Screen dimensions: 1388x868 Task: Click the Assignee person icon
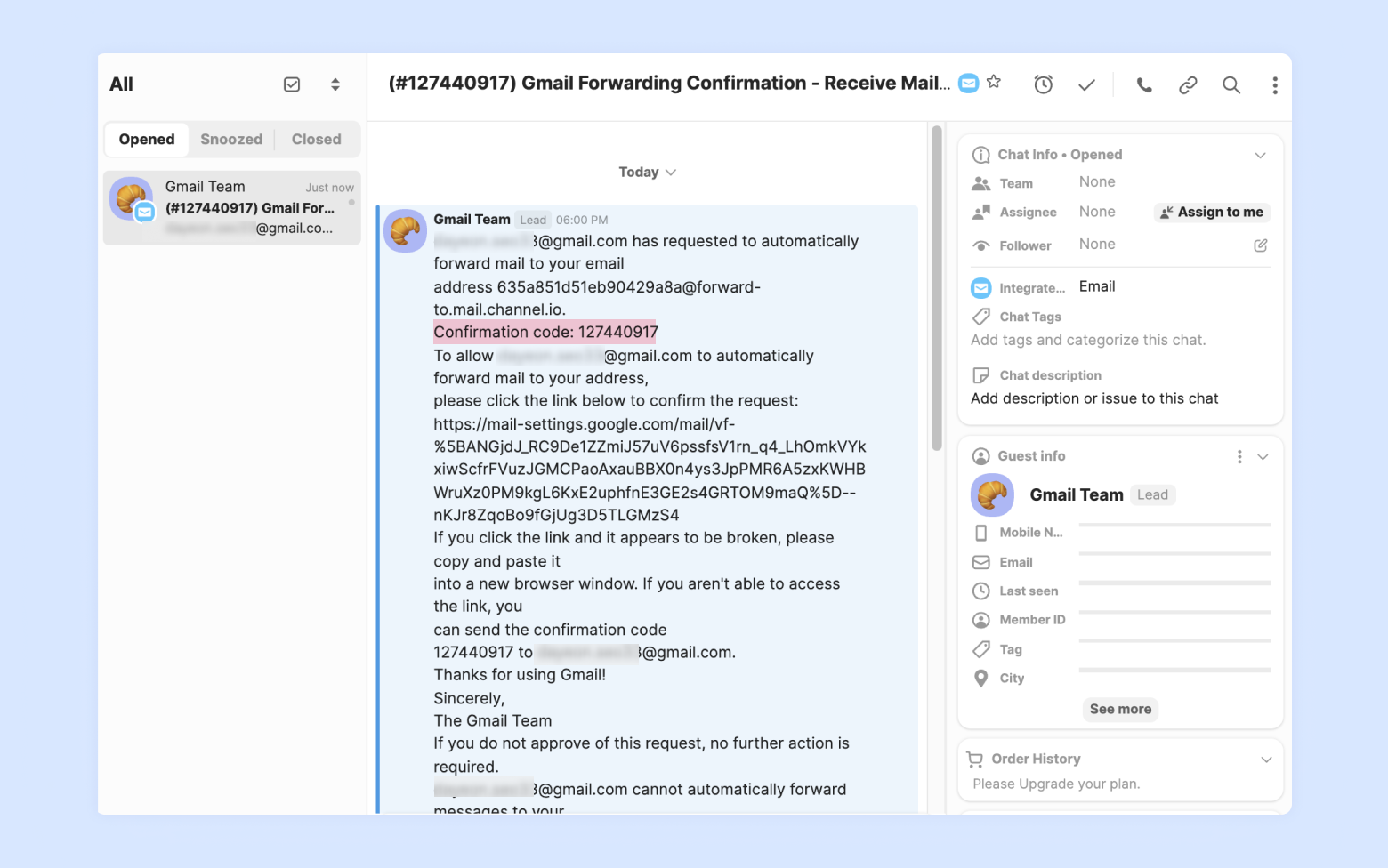[x=981, y=212]
